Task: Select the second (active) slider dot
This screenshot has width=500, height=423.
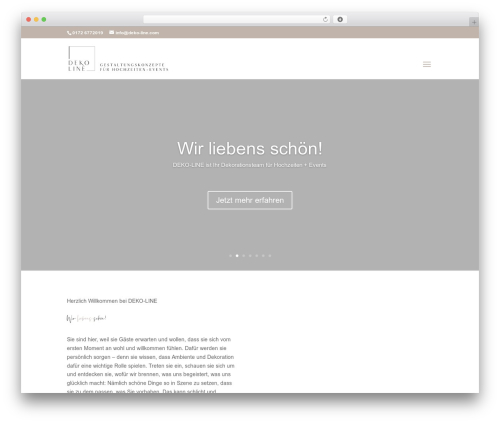Action: 237,256
